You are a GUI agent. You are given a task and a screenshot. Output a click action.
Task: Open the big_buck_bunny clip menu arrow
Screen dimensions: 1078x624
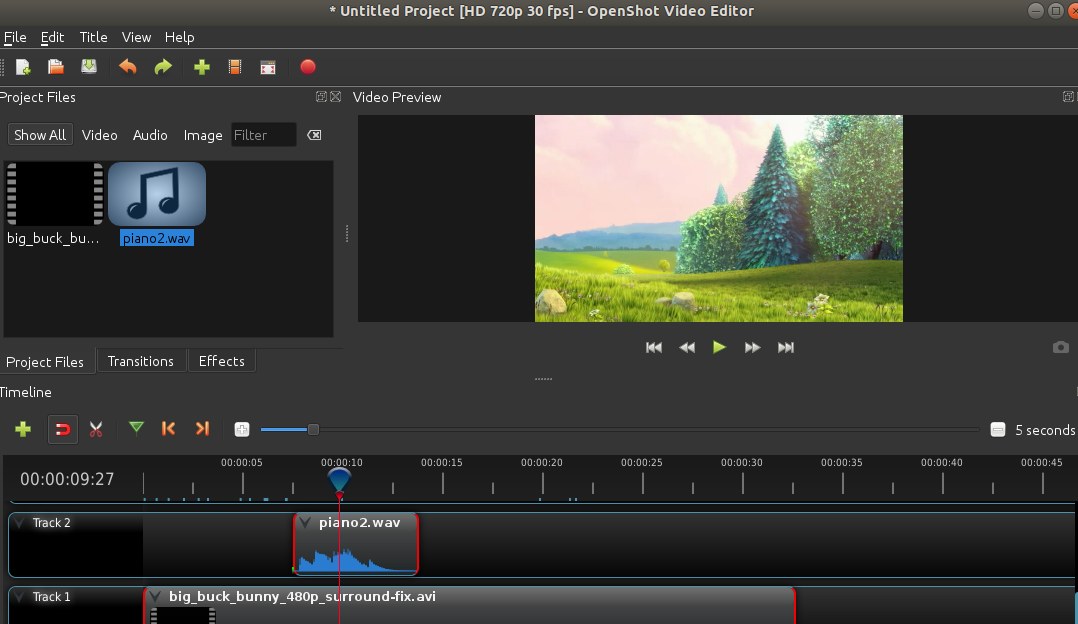click(155, 597)
